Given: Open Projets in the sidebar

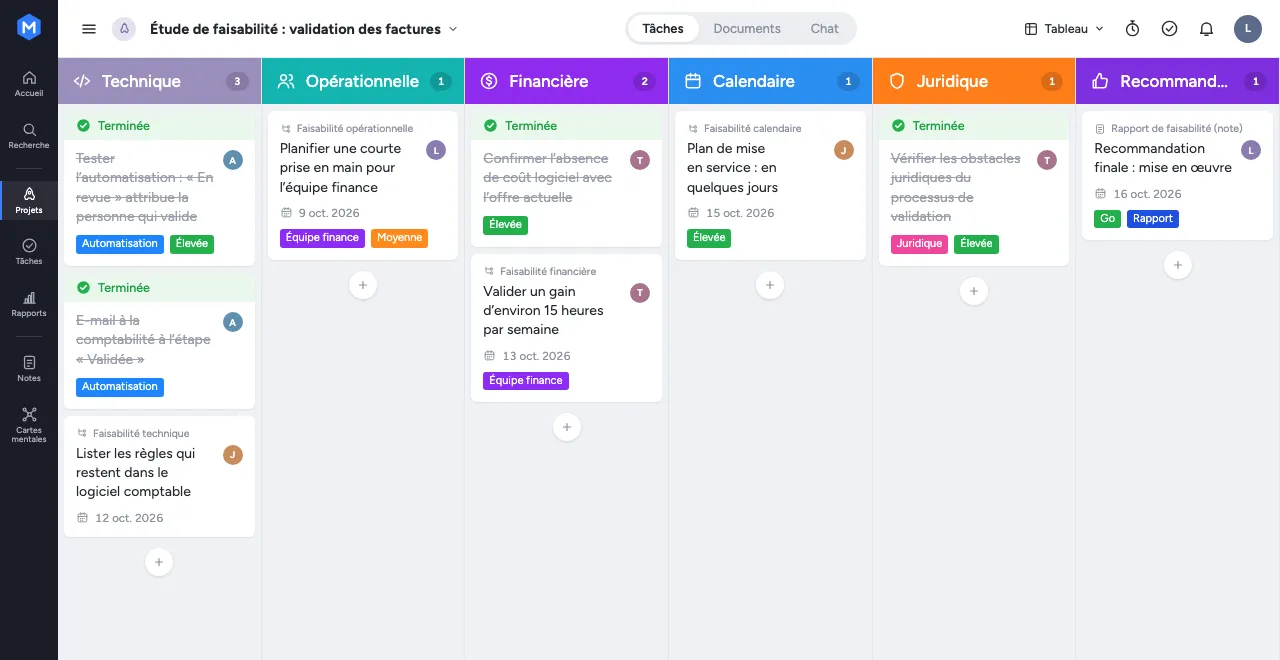Looking at the screenshot, I should [x=29, y=200].
